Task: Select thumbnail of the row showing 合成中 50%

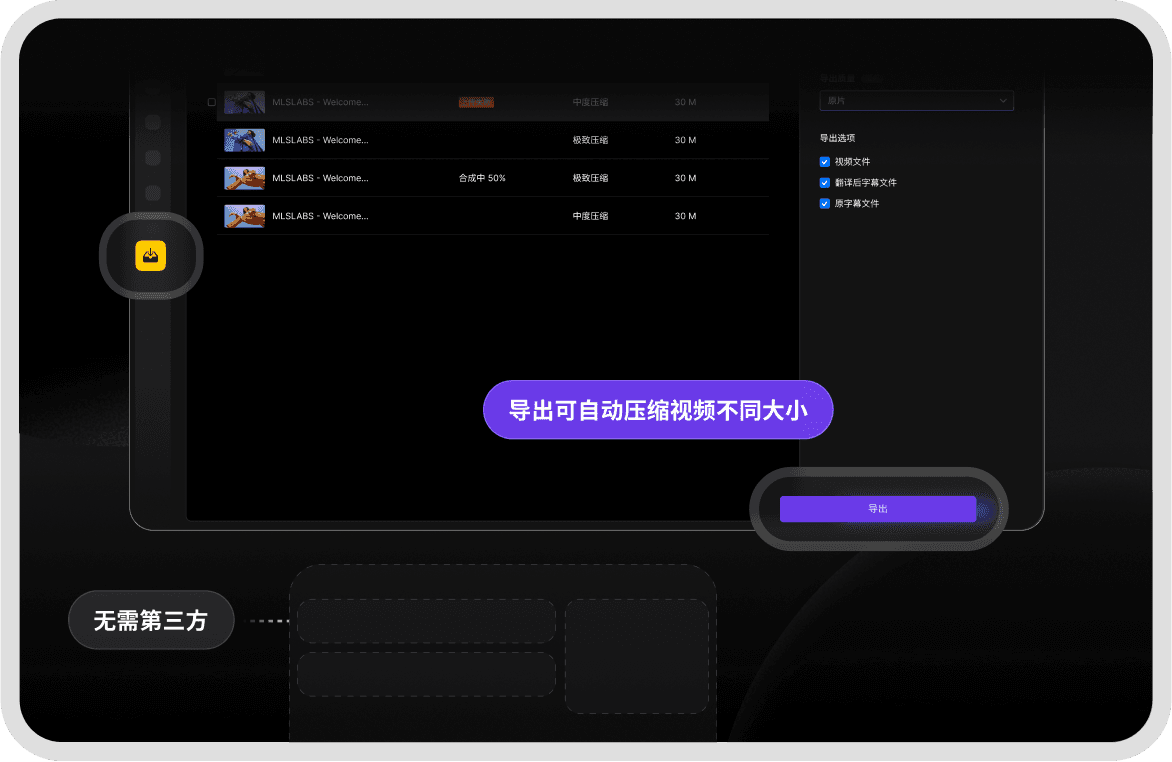Action: click(244, 178)
